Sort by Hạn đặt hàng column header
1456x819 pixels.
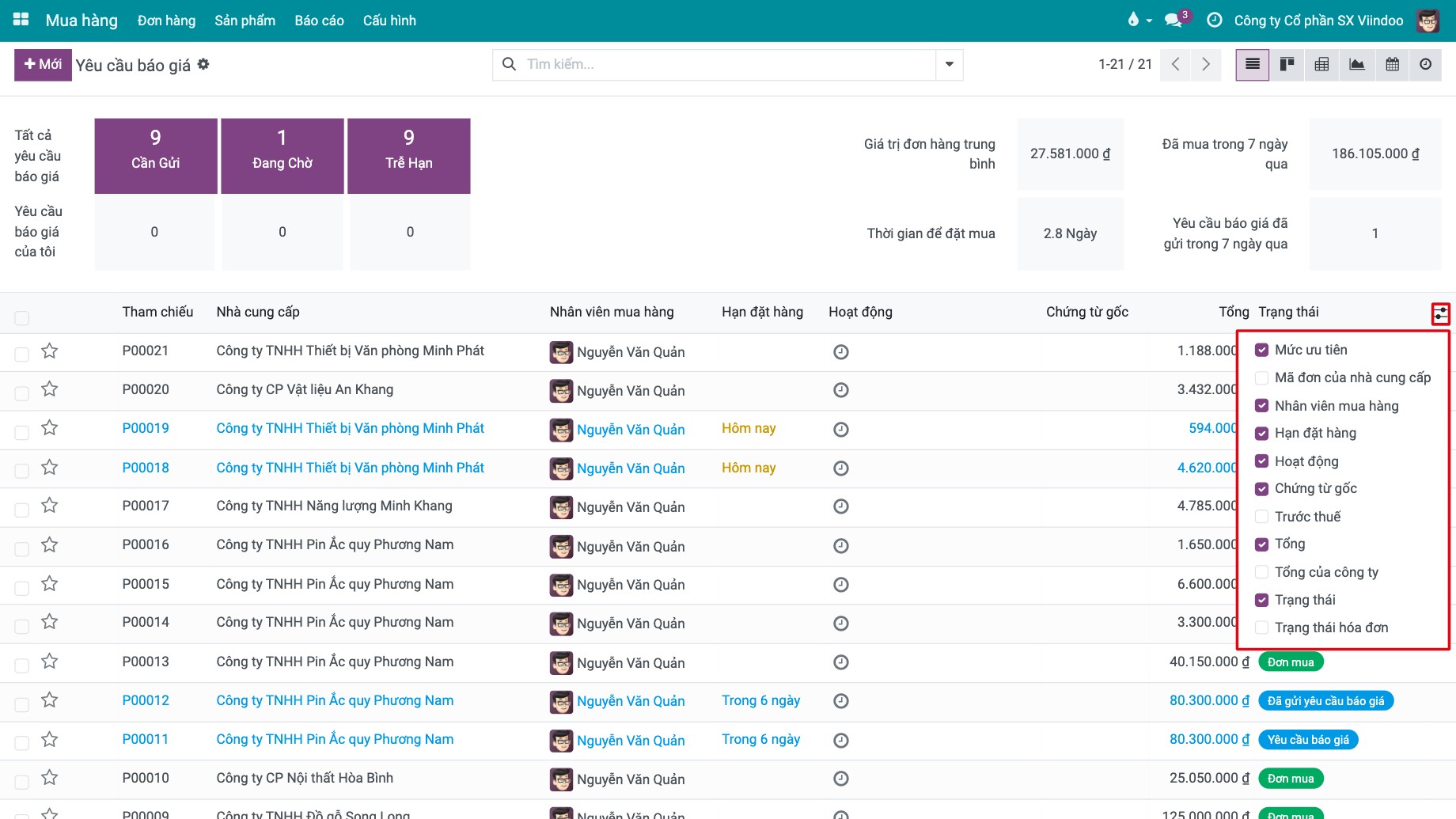coord(762,312)
